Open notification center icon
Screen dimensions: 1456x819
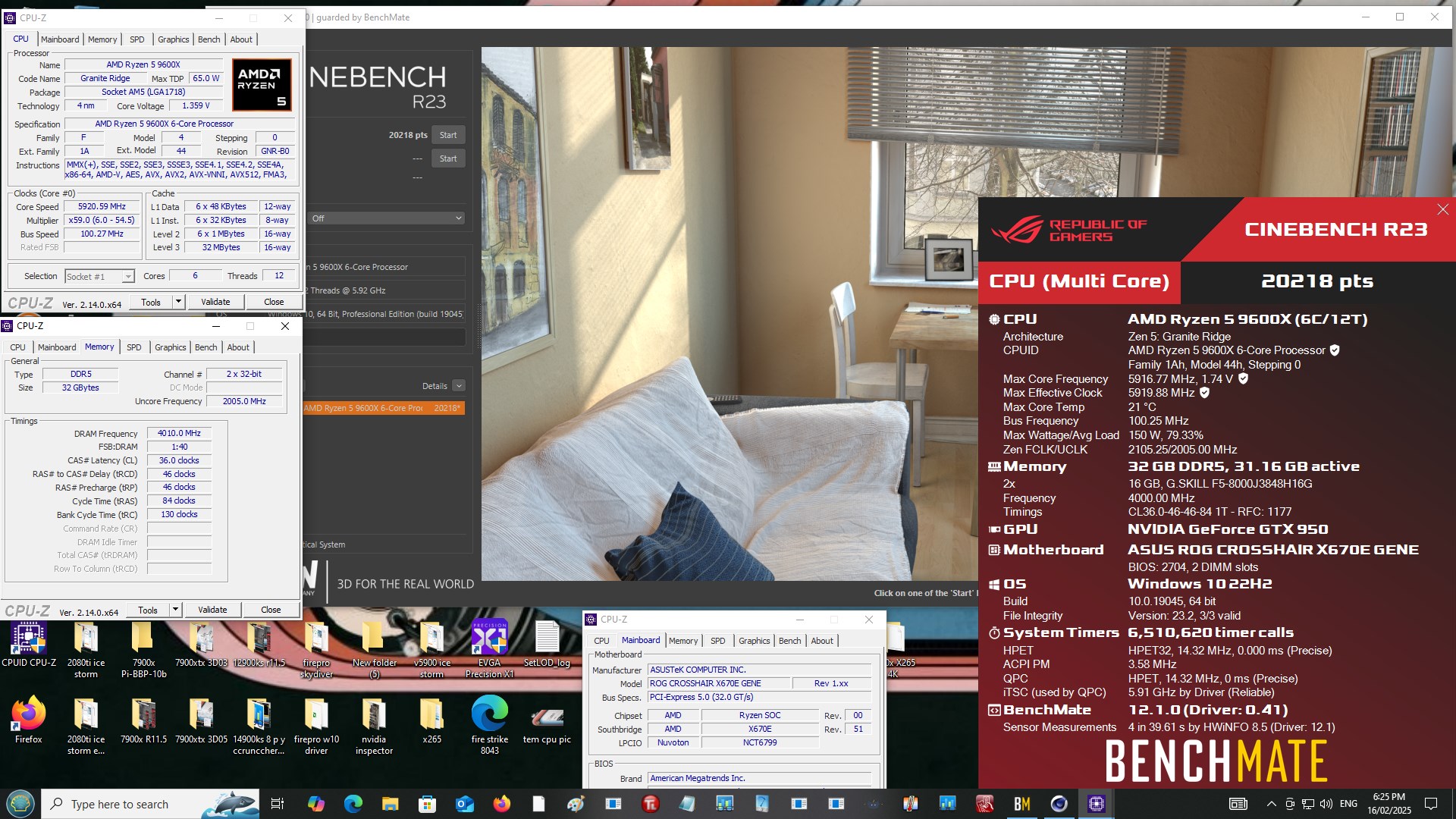click(1431, 804)
